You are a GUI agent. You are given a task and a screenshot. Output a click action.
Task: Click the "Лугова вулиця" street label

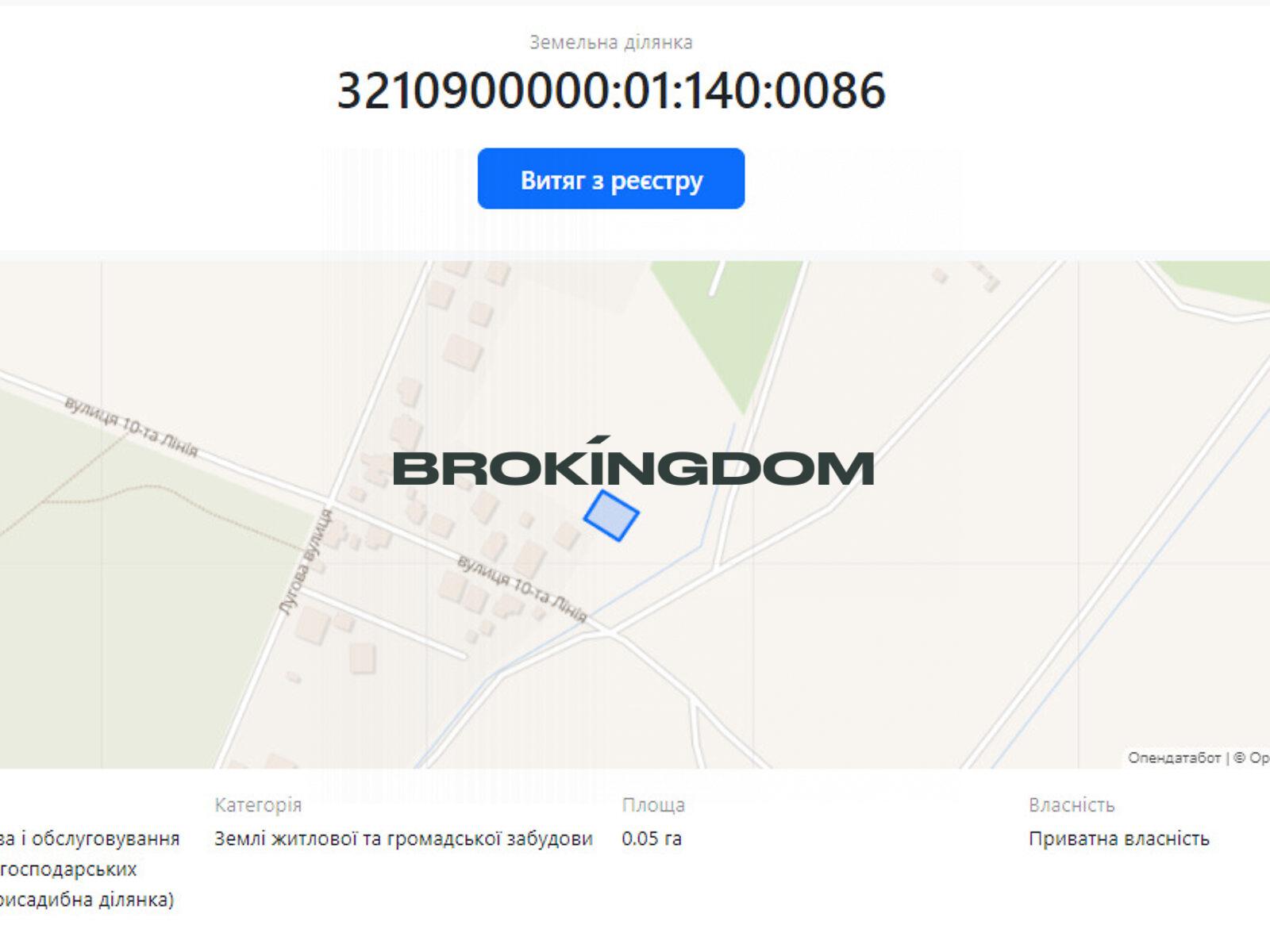pyautogui.click(x=306, y=562)
